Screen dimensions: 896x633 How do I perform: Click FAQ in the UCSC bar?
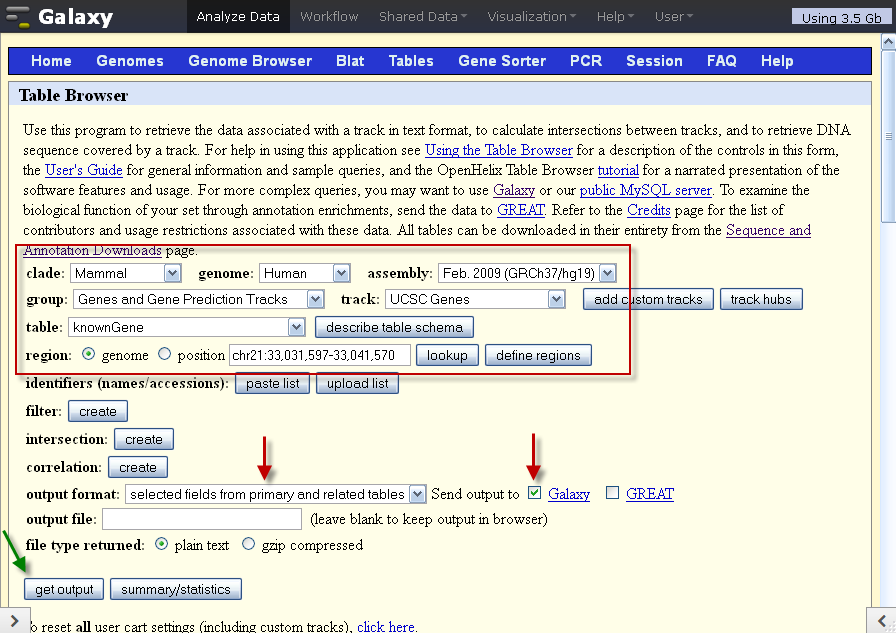pos(722,61)
